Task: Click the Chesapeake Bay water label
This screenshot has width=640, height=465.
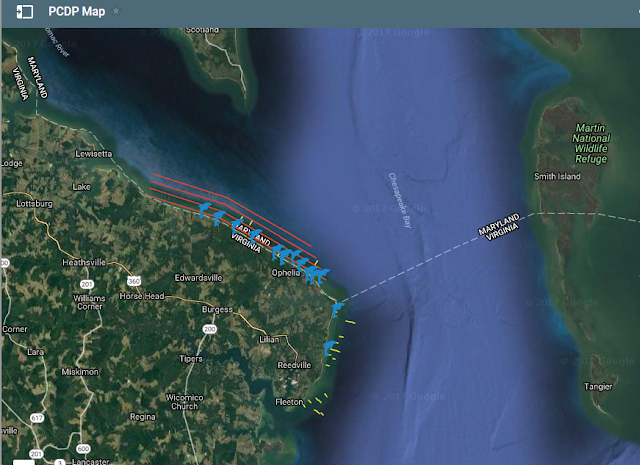Action: tap(400, 200)
